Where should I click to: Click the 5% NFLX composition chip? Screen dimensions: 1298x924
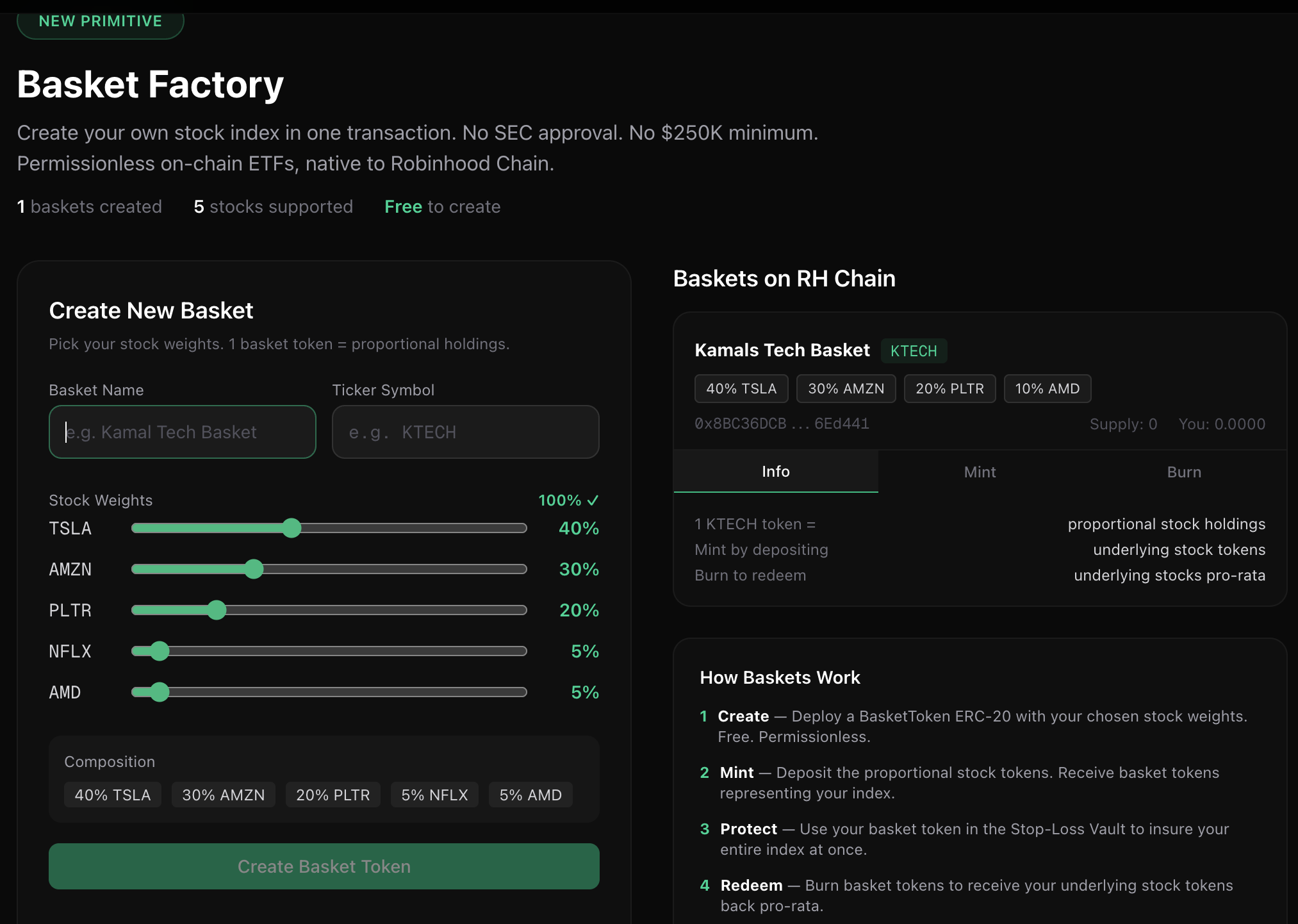(x=434, y=795)
